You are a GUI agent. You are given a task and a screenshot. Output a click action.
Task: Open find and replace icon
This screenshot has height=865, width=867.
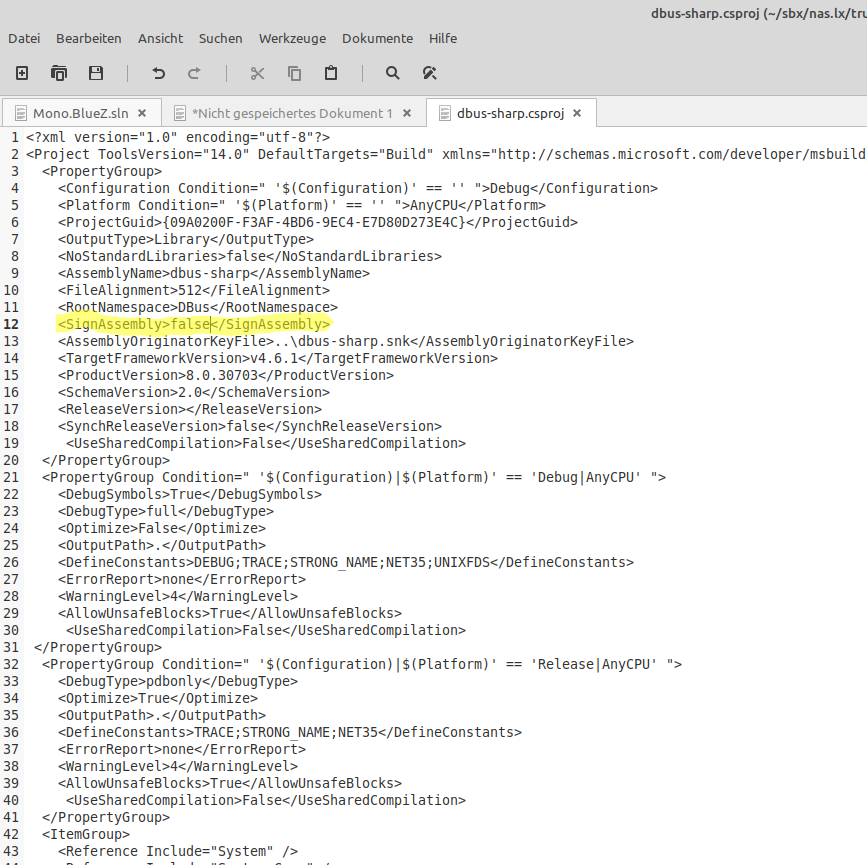430,73
